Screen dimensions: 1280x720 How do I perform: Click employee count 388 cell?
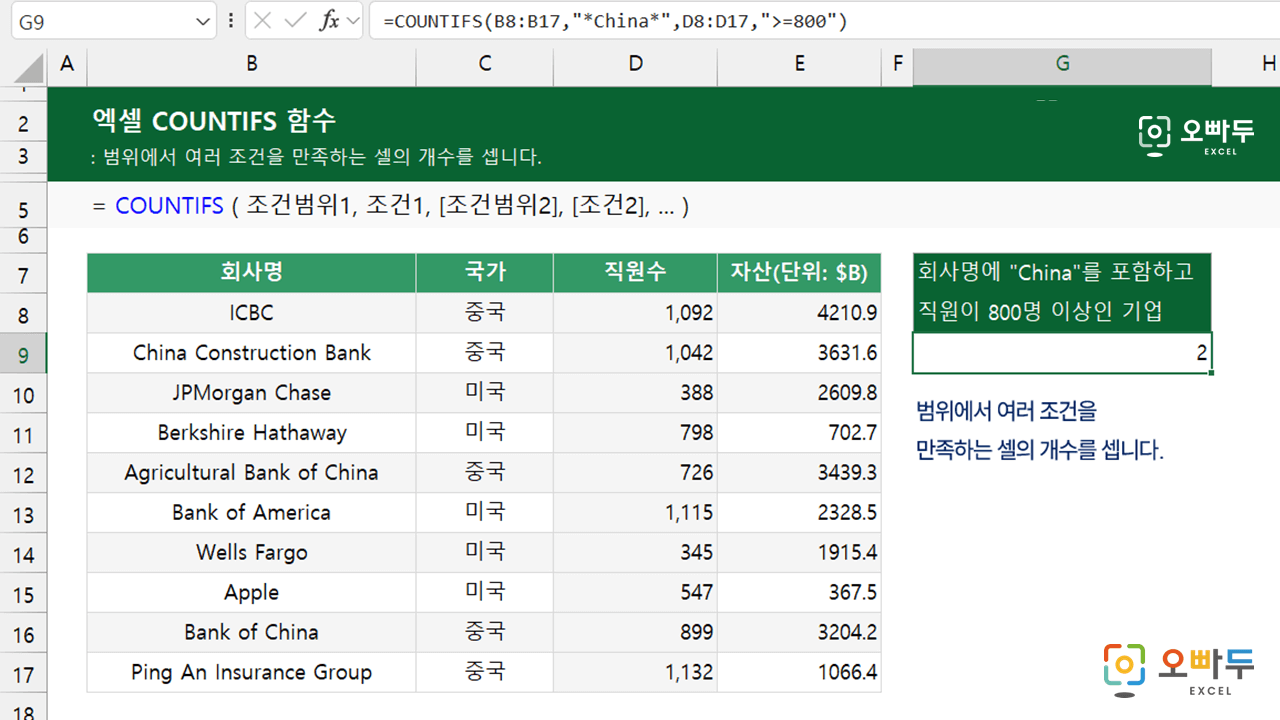pyautogui.click(x=636, y=393)
